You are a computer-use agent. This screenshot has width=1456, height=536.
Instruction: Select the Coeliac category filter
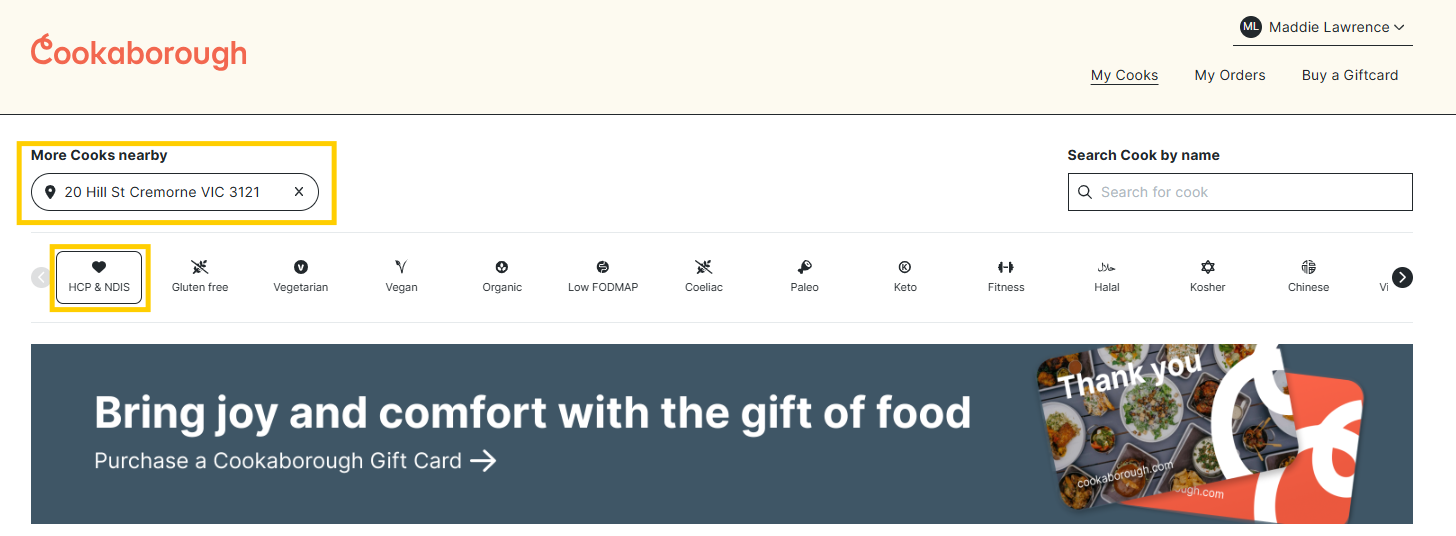click(x=704, y=277)
